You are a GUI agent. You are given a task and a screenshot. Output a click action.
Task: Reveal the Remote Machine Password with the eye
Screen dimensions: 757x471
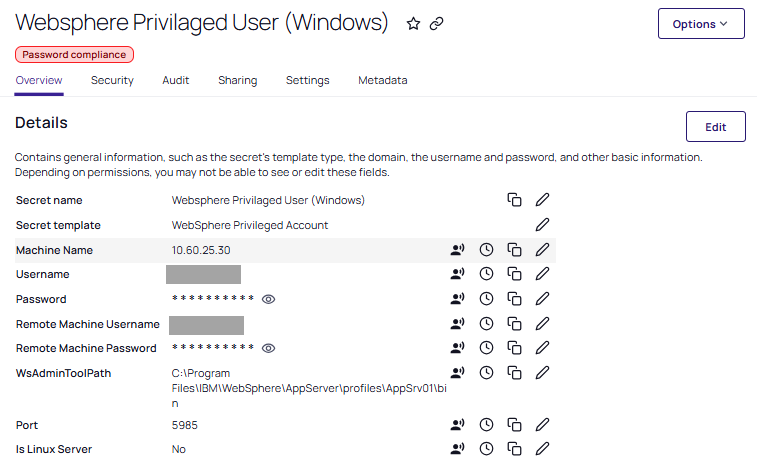point(268,348)
